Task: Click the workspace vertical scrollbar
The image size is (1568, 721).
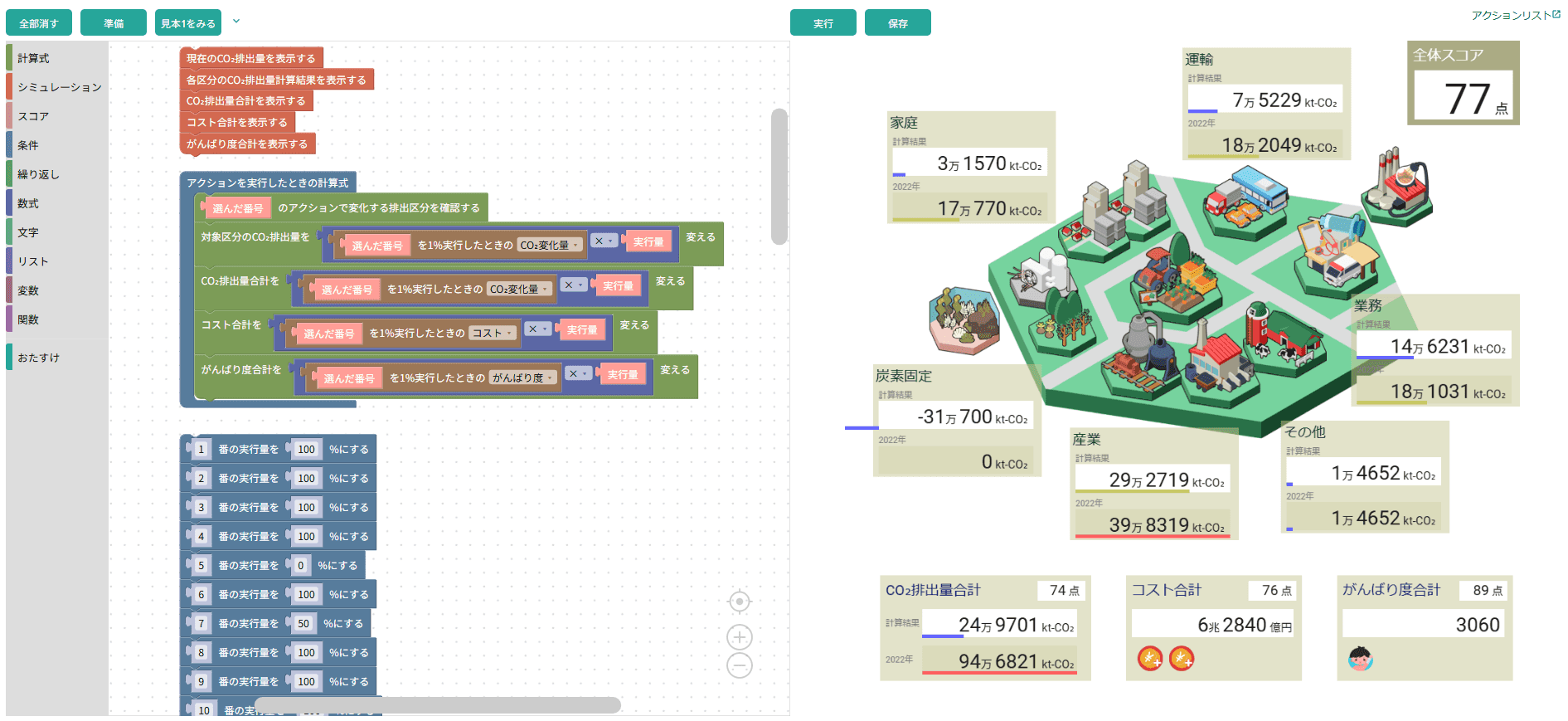Action: click(779, 176)
